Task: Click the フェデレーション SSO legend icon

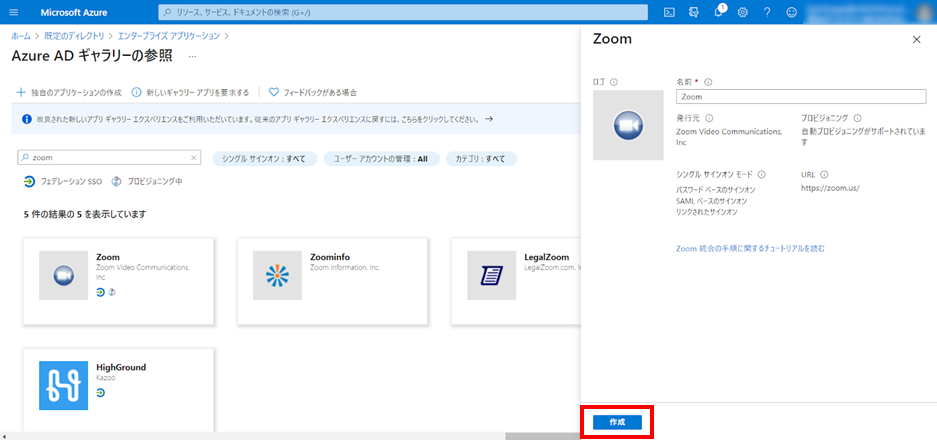Action: click(29, 181)
